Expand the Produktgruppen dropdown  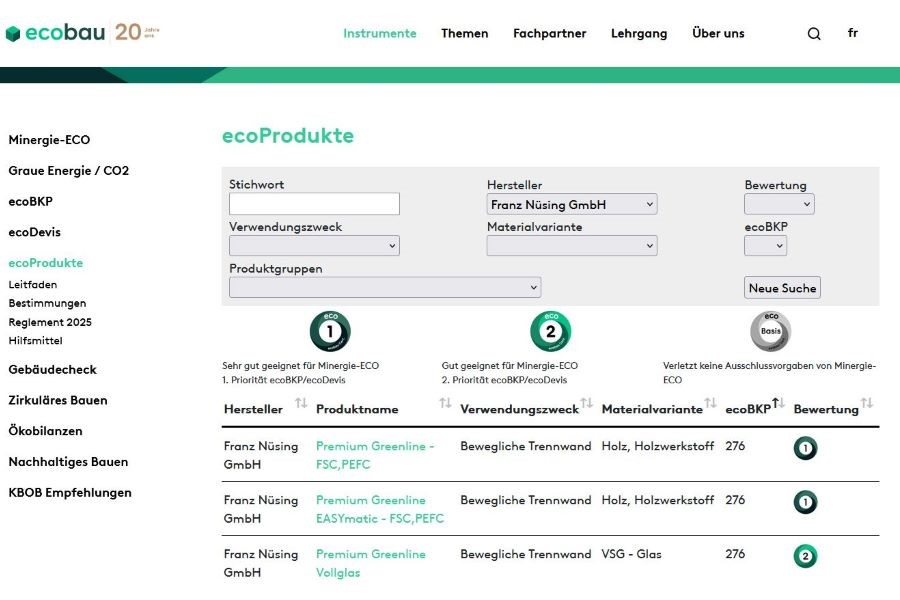[385, 288]
